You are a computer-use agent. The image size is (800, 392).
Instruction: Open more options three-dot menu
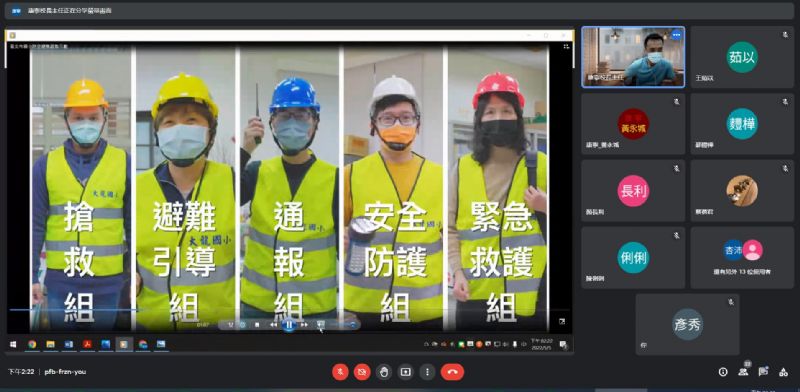pos(427,372)
